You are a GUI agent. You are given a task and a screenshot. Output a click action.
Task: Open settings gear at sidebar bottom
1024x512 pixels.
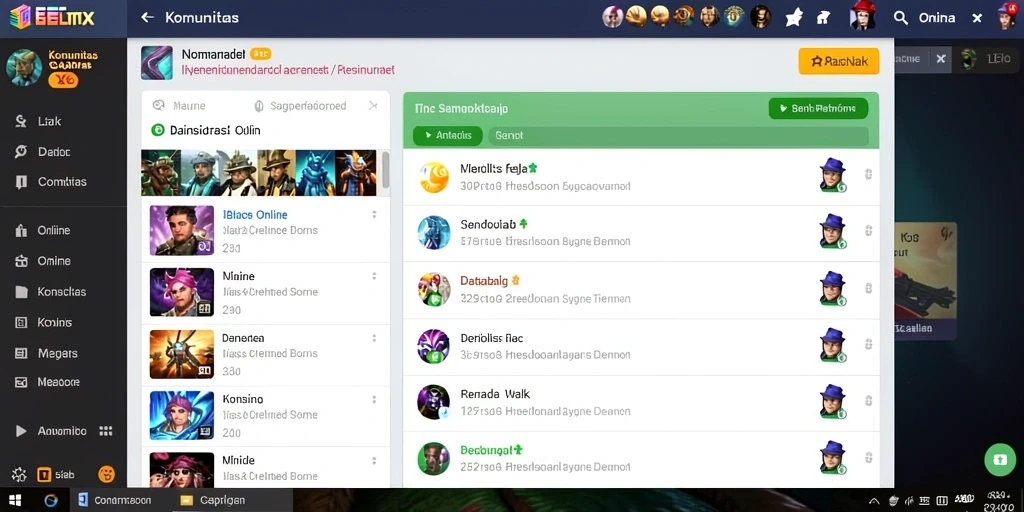tap(19, 475)
